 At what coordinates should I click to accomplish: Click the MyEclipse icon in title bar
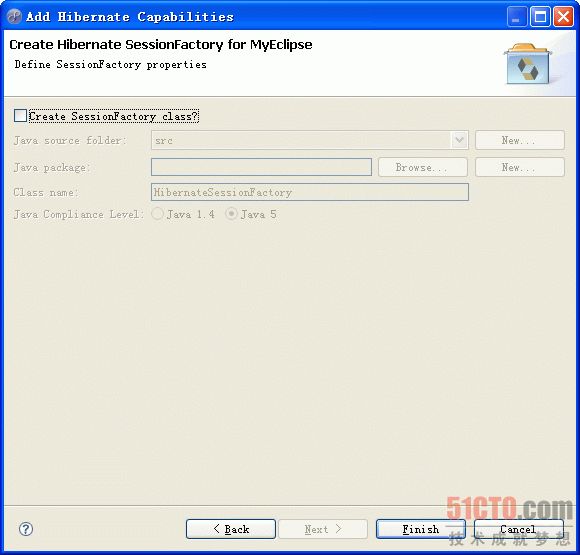[15, 17]
